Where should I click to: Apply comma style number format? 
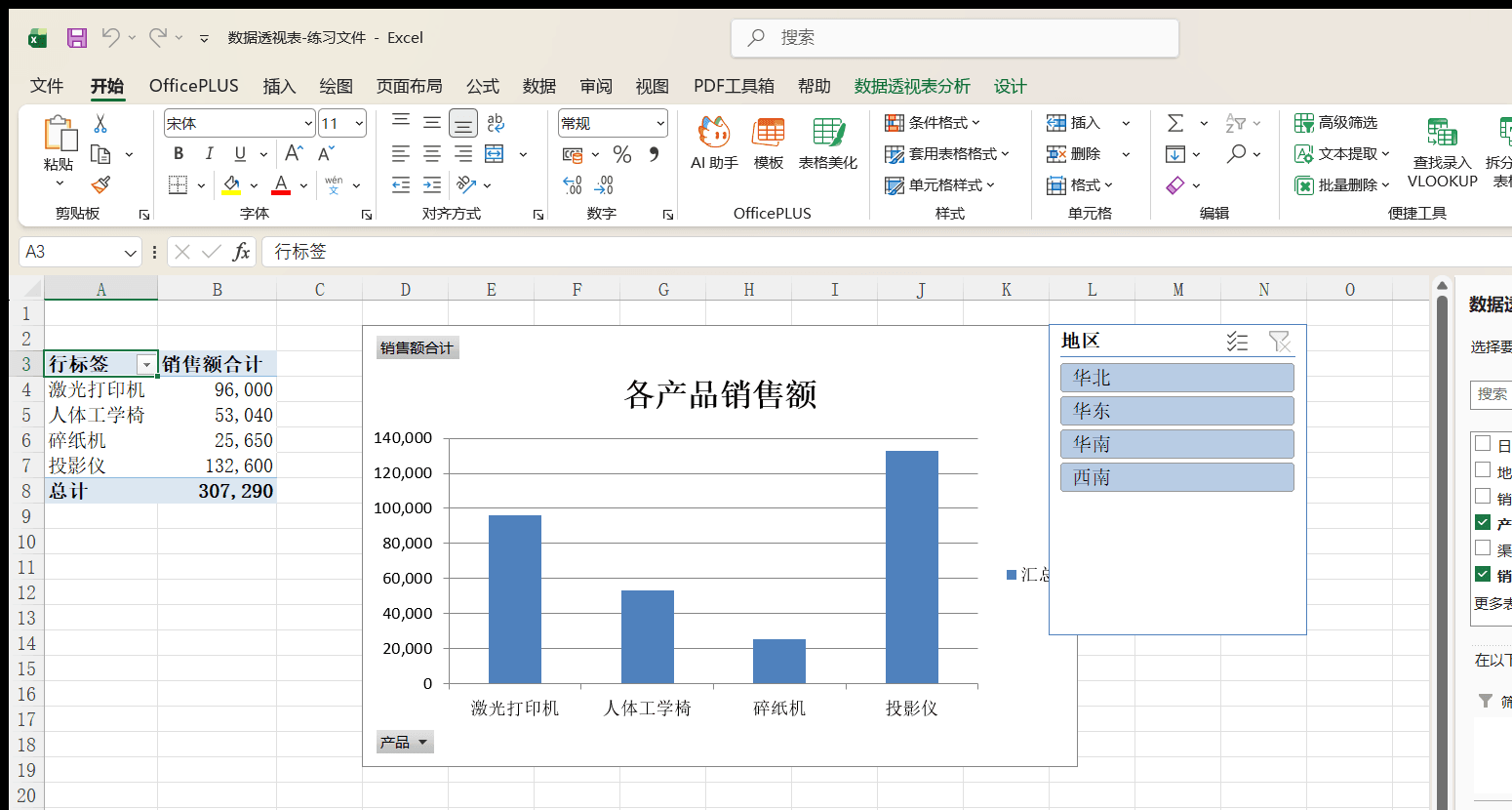click(x=654, y=154)
